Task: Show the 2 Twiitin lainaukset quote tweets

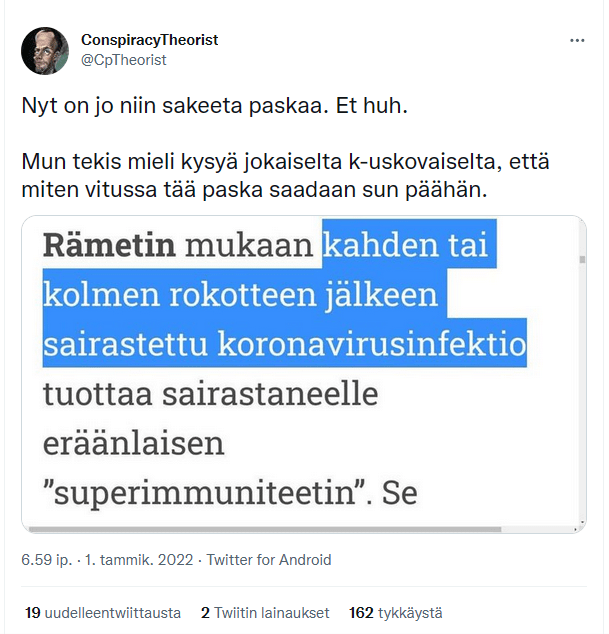Action: pos(265,613)
